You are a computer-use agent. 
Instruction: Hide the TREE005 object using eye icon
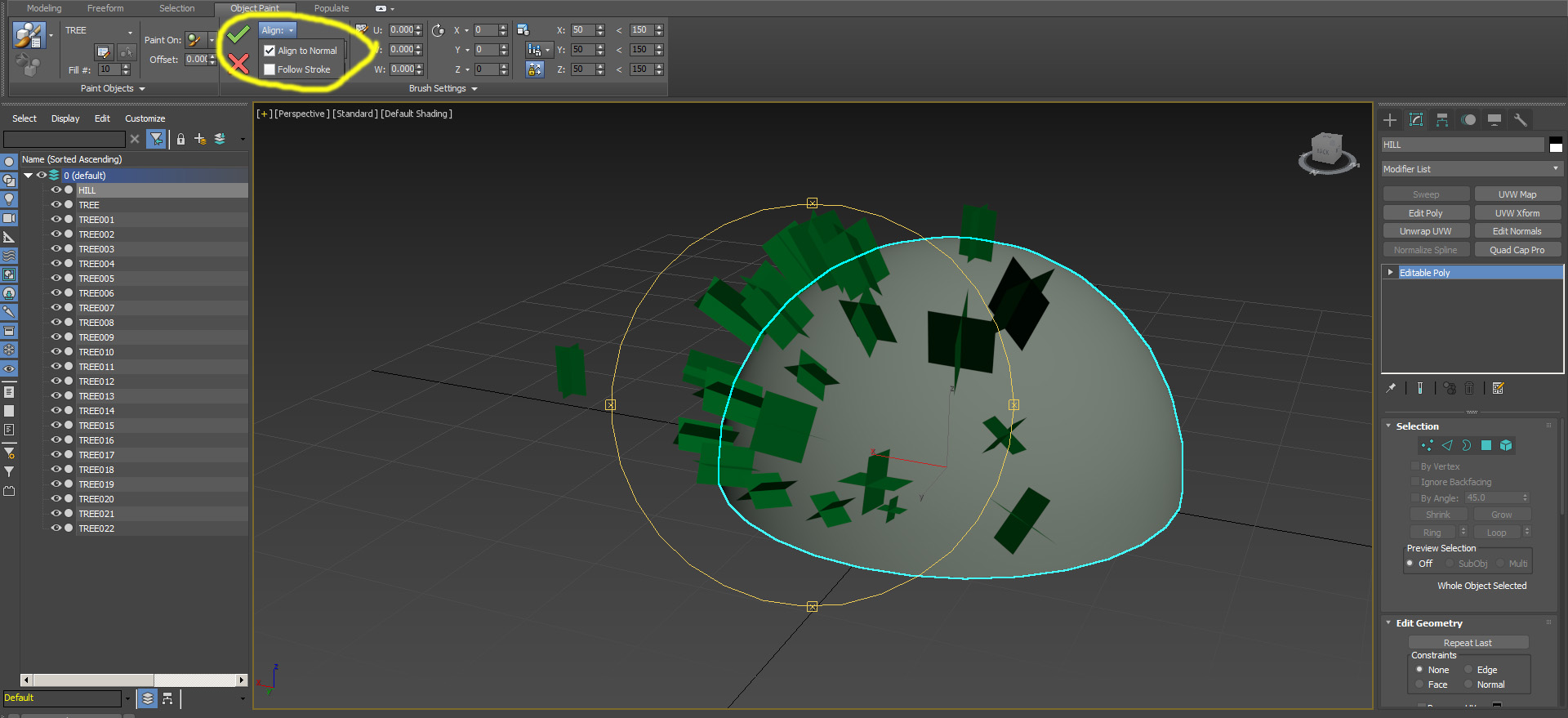[x=56, y=279]
